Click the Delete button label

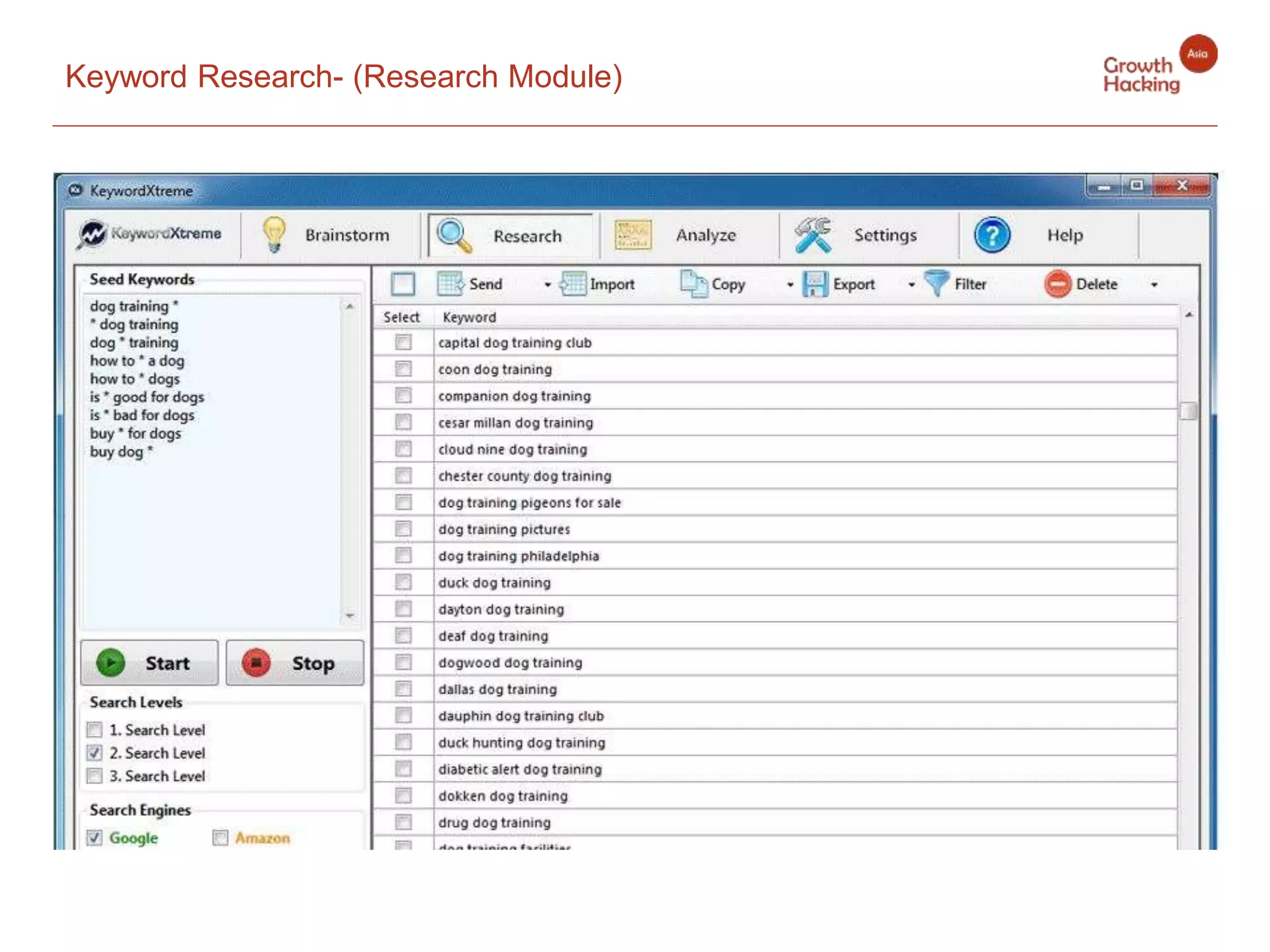click(x=1097, y=284)
